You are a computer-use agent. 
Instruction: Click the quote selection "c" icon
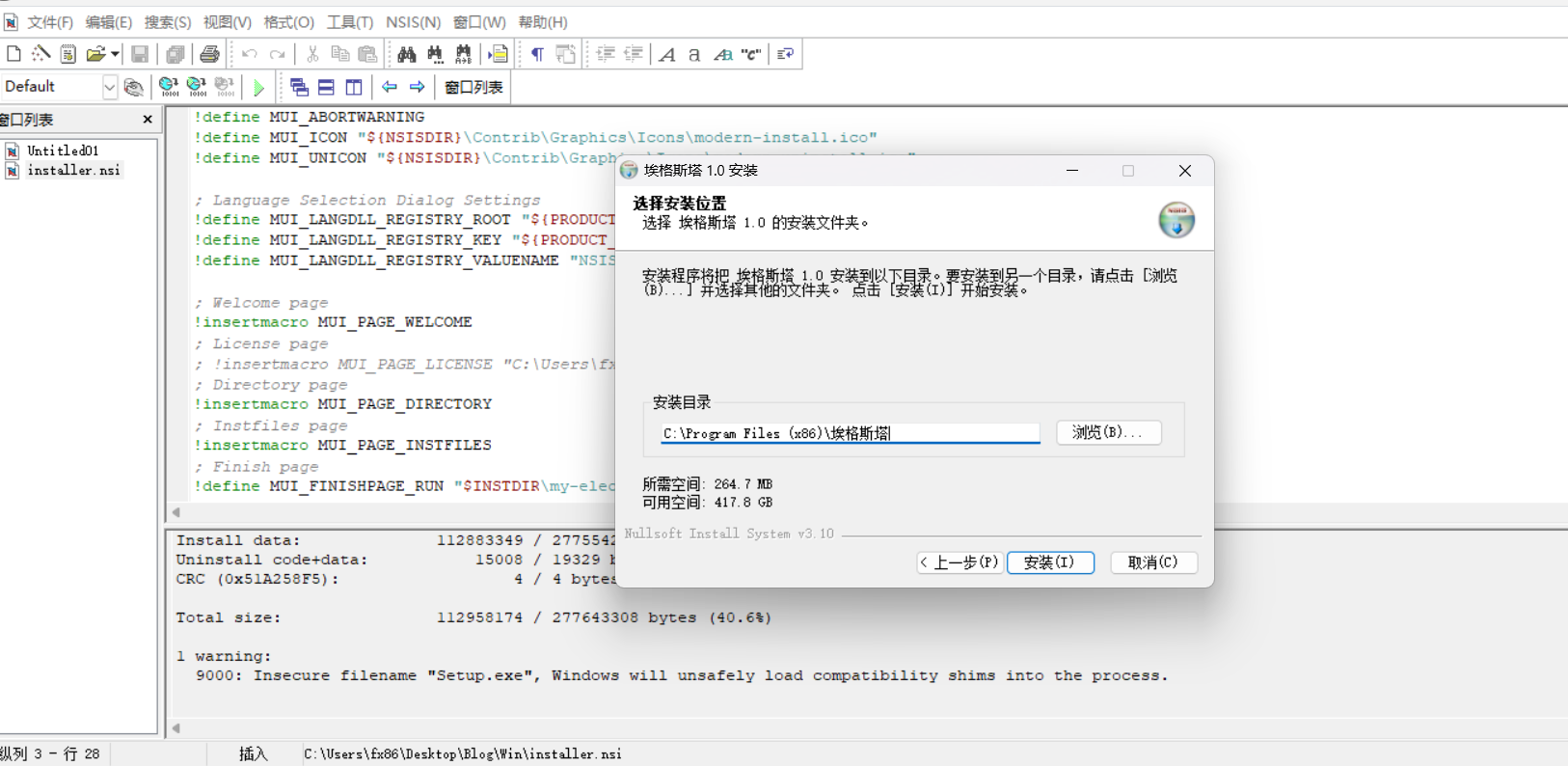751,54
